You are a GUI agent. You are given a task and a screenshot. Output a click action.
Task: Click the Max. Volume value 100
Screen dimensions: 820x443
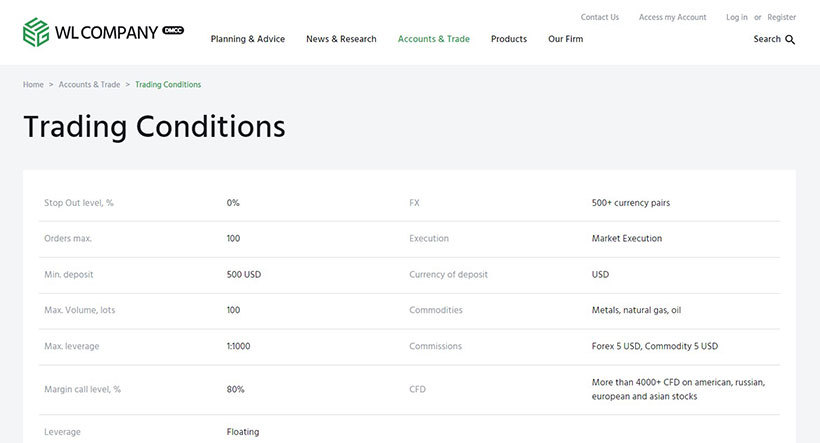point(233,310)
